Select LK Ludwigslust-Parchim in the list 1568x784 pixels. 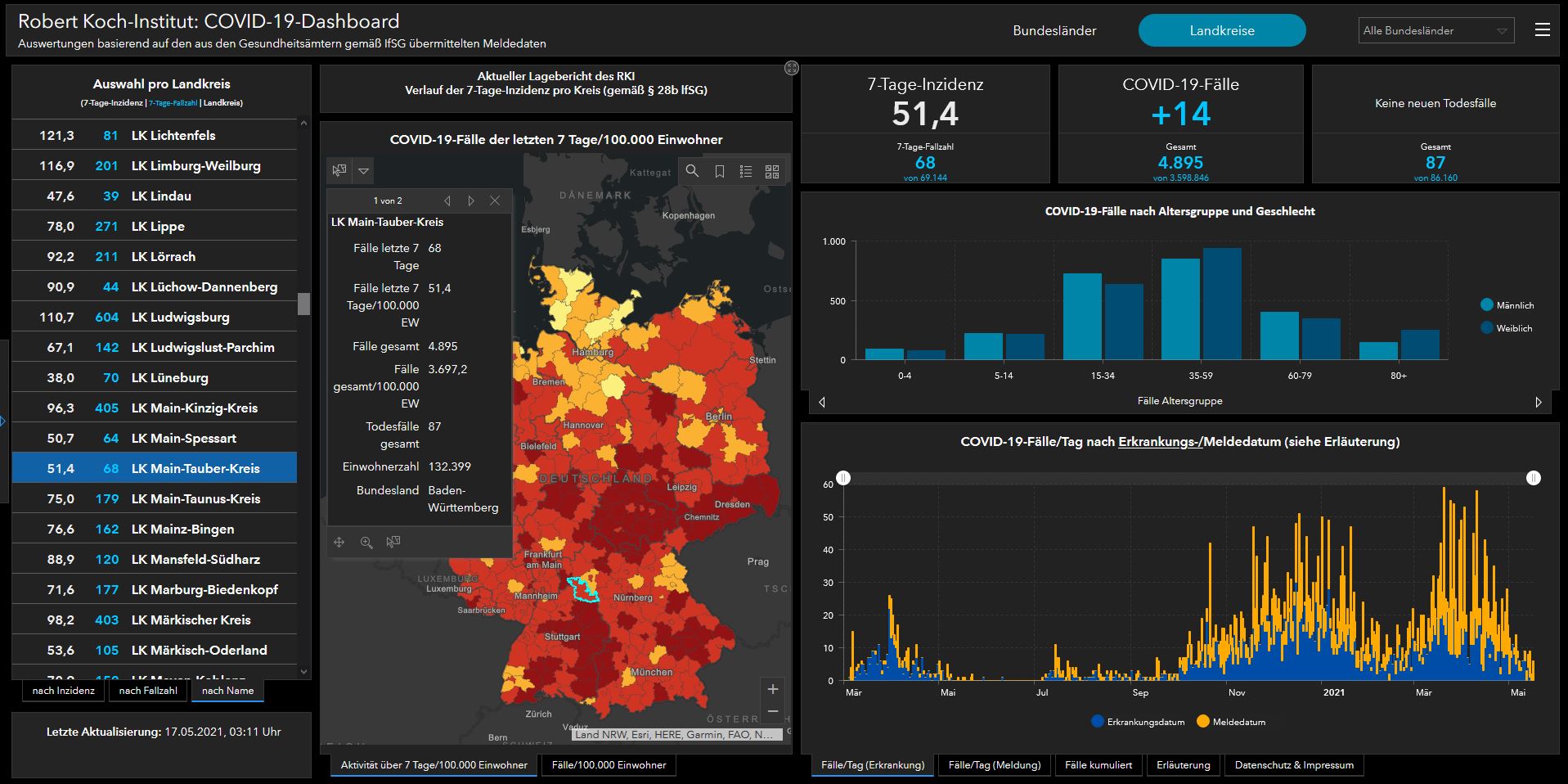[155, 347]
